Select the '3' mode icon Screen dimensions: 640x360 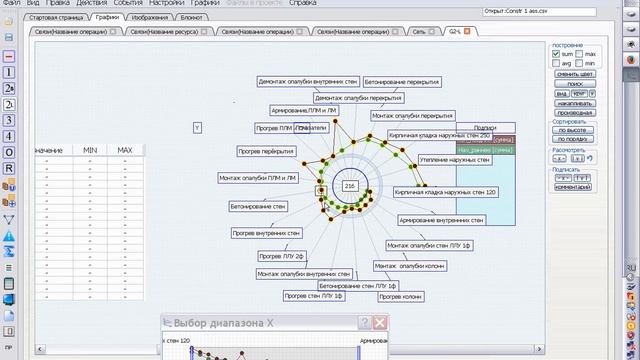9,120
